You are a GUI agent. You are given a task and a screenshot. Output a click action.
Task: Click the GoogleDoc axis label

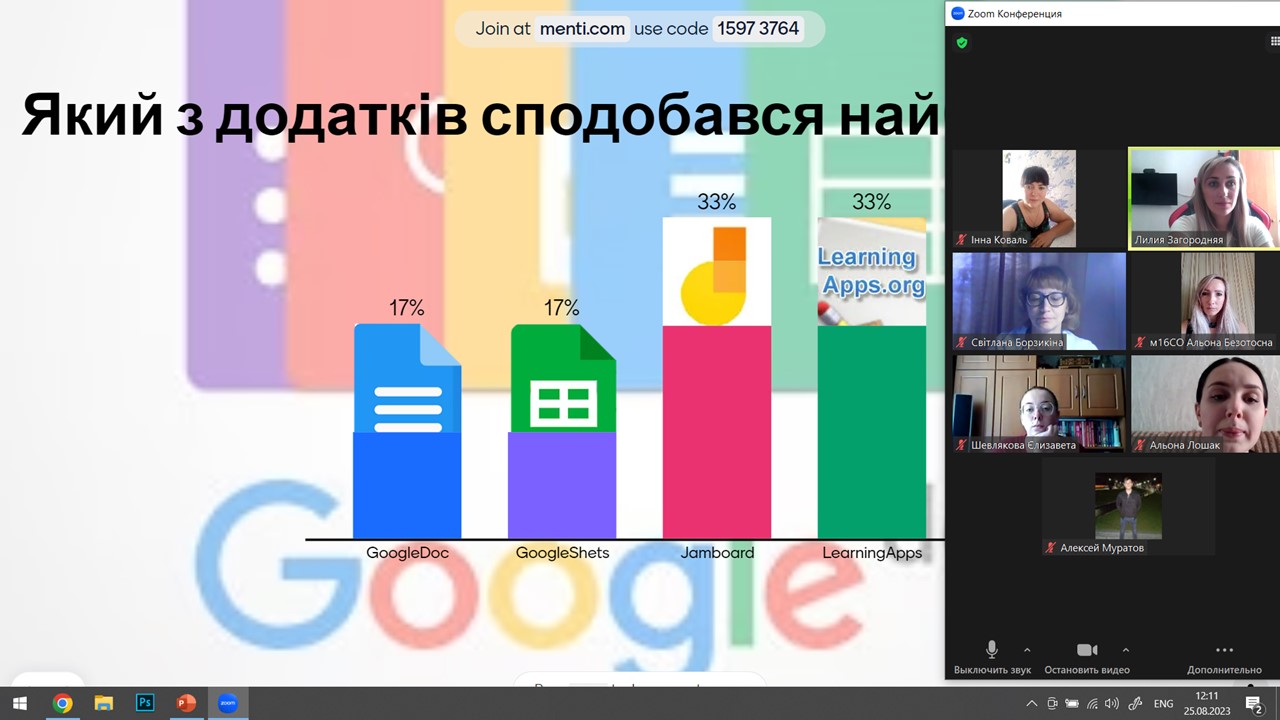[407, 552]
